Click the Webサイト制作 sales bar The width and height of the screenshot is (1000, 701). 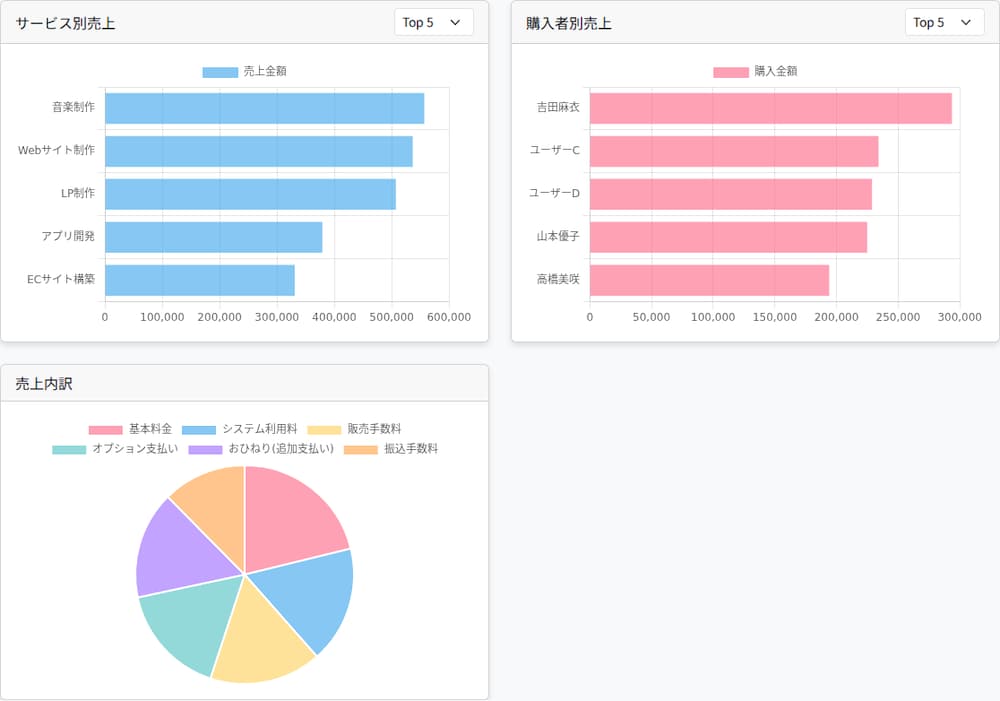click(x=259, y=151)
